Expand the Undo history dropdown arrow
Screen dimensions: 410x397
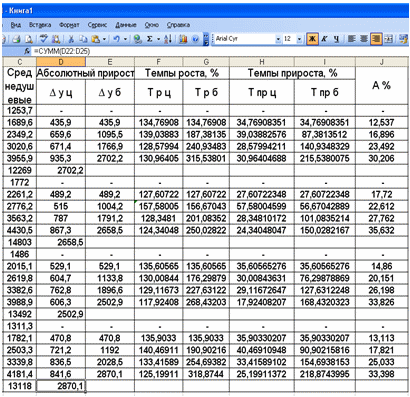(125, 39)
